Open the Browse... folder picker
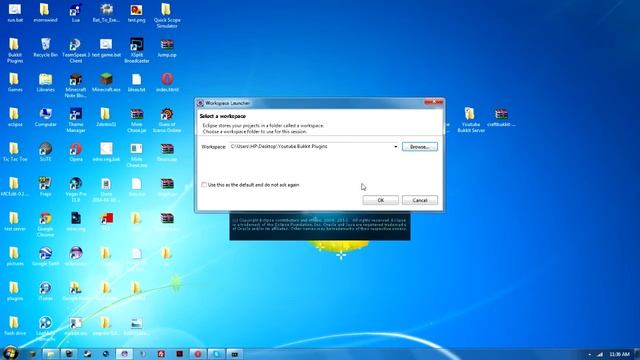The image size is (640, 360). coord(420,147)
